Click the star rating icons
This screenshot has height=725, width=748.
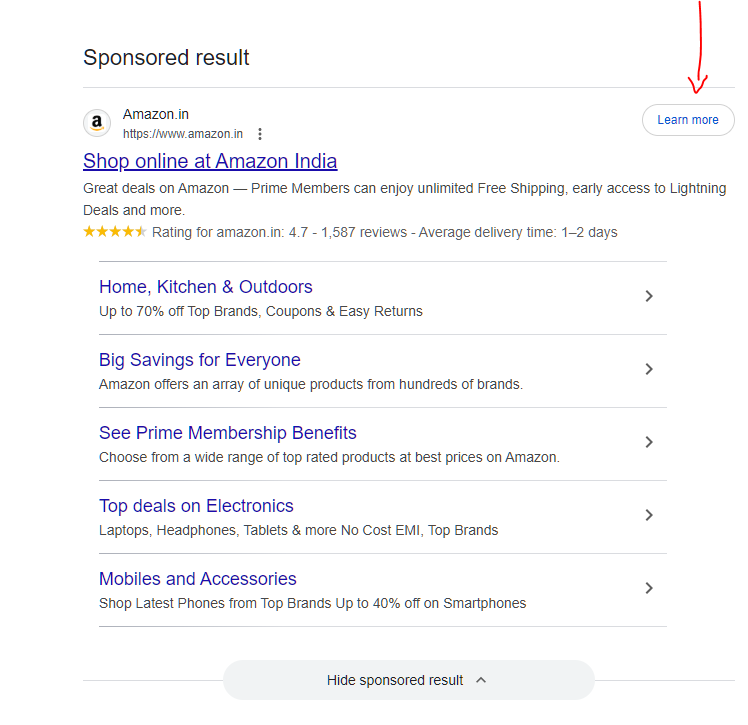click(x=114, y=232)
